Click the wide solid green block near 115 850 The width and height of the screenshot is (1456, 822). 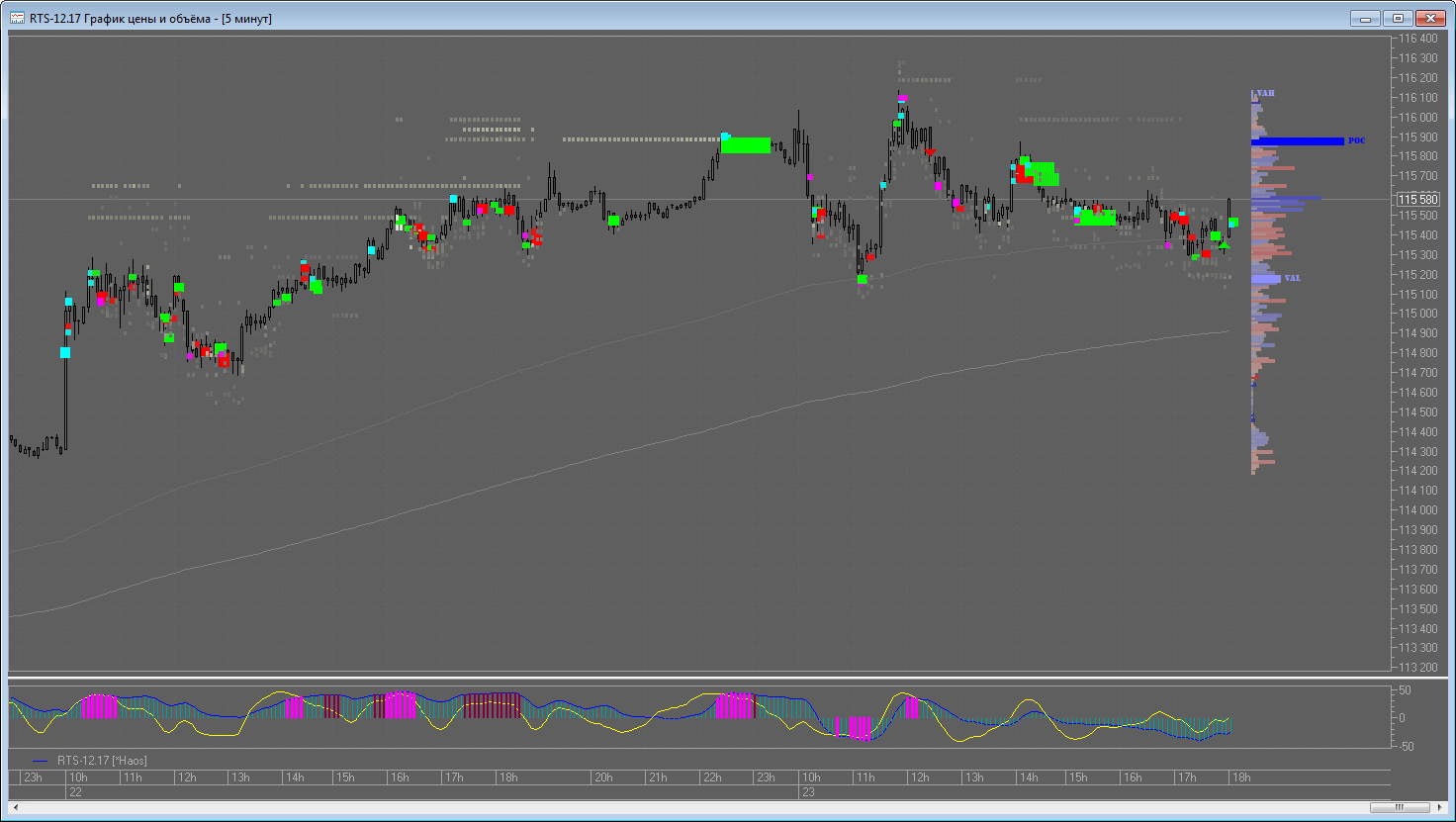pos(746,145)
